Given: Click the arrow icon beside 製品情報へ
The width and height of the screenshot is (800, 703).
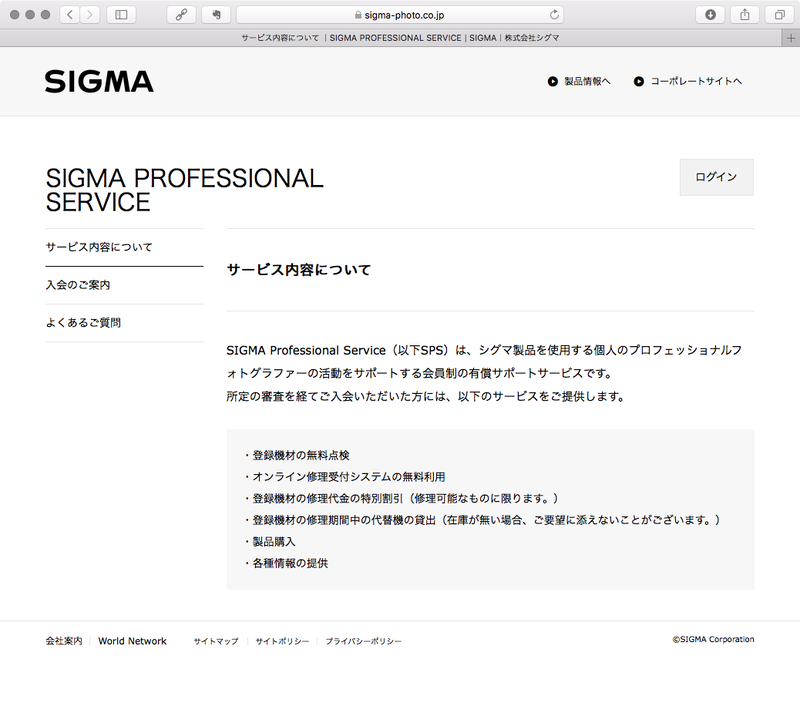Looking at the screenshot, I should tap(550, 81).
